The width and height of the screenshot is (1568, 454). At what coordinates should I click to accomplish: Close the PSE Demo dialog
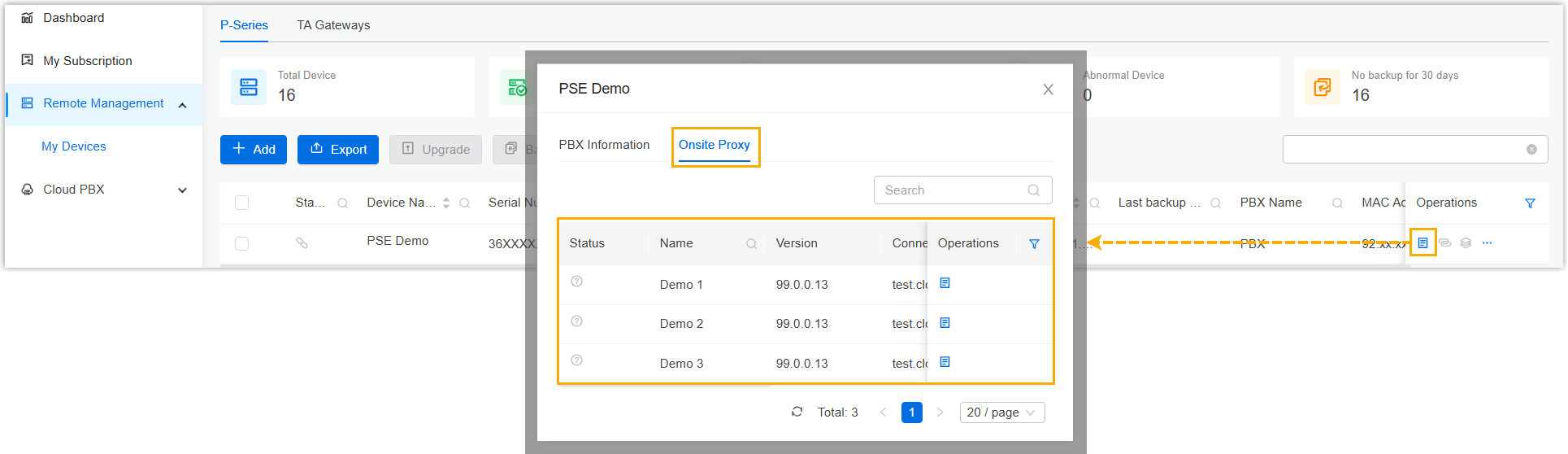(x=1048, y=89)
